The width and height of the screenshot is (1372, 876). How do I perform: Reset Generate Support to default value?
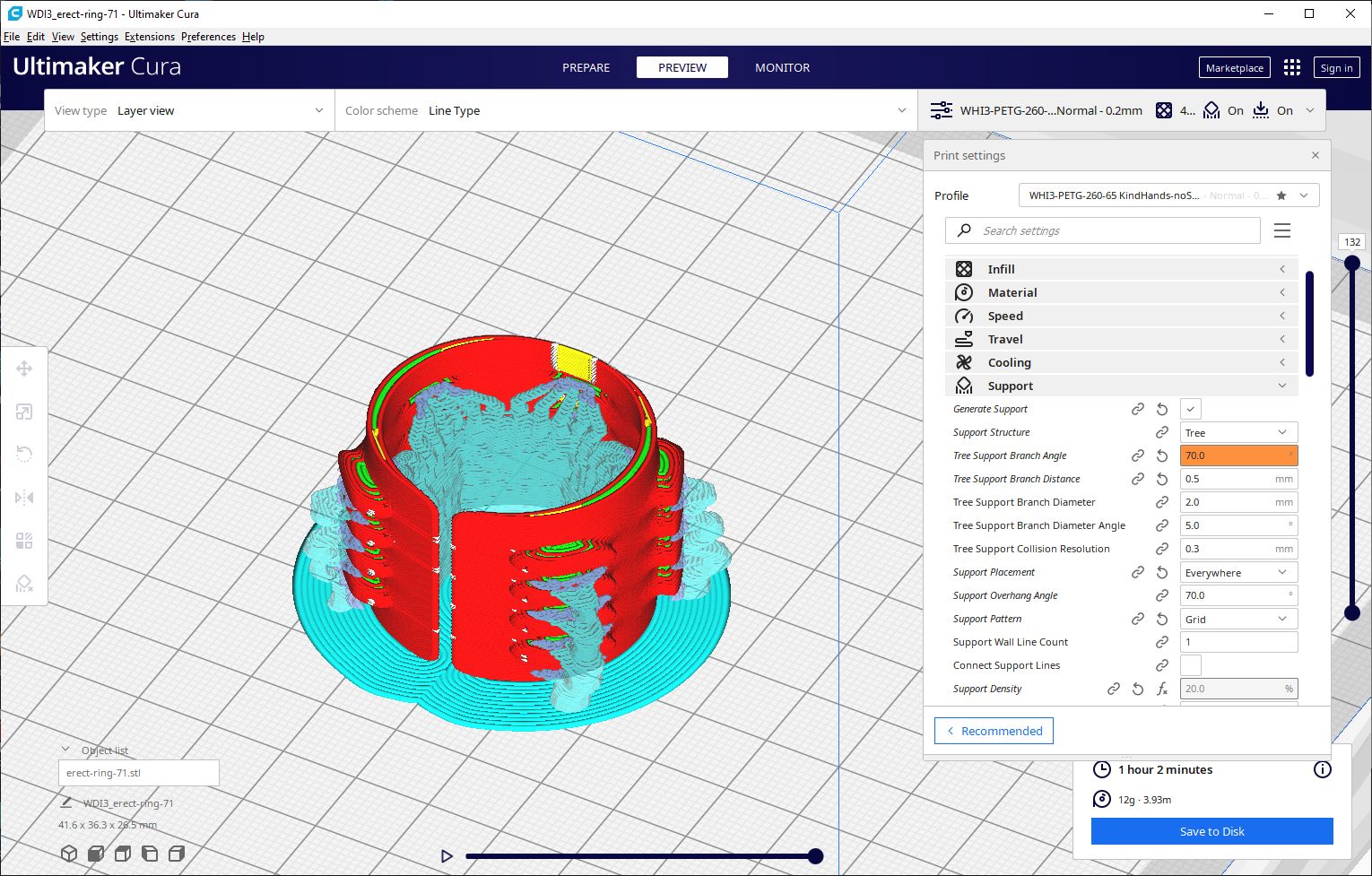pos(1161,409)
